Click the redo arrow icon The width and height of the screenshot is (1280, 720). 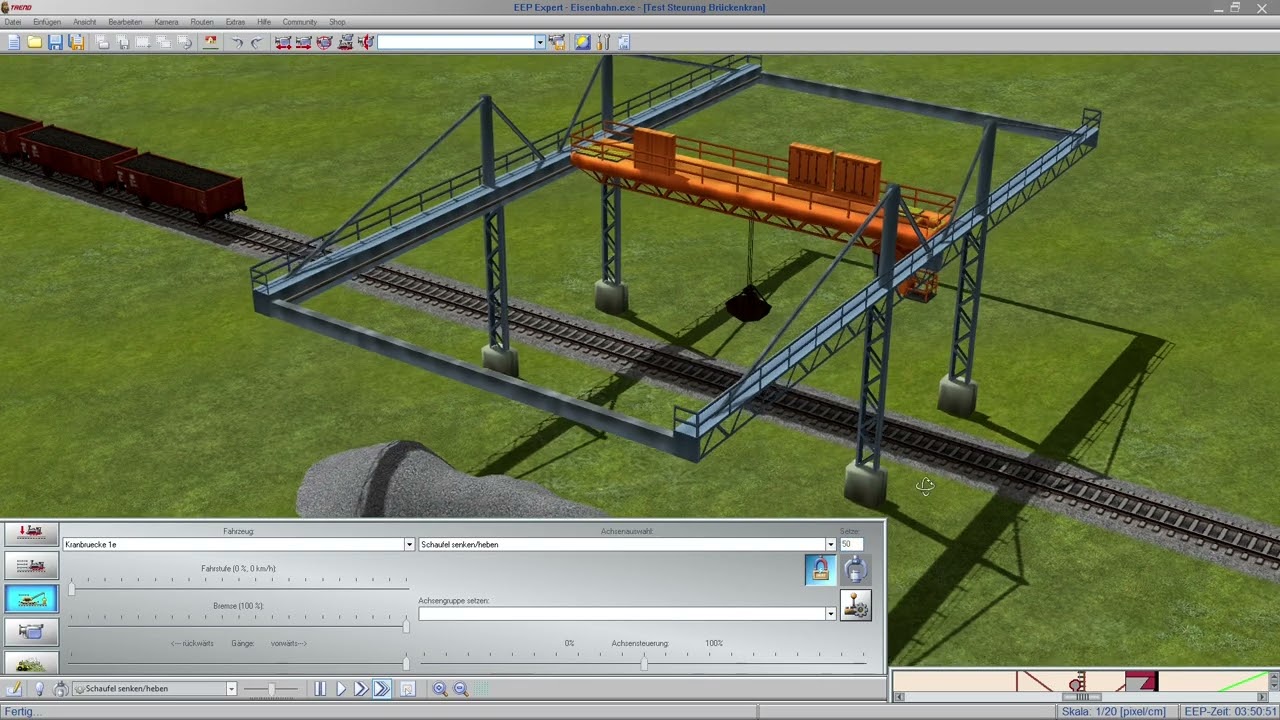257,42
